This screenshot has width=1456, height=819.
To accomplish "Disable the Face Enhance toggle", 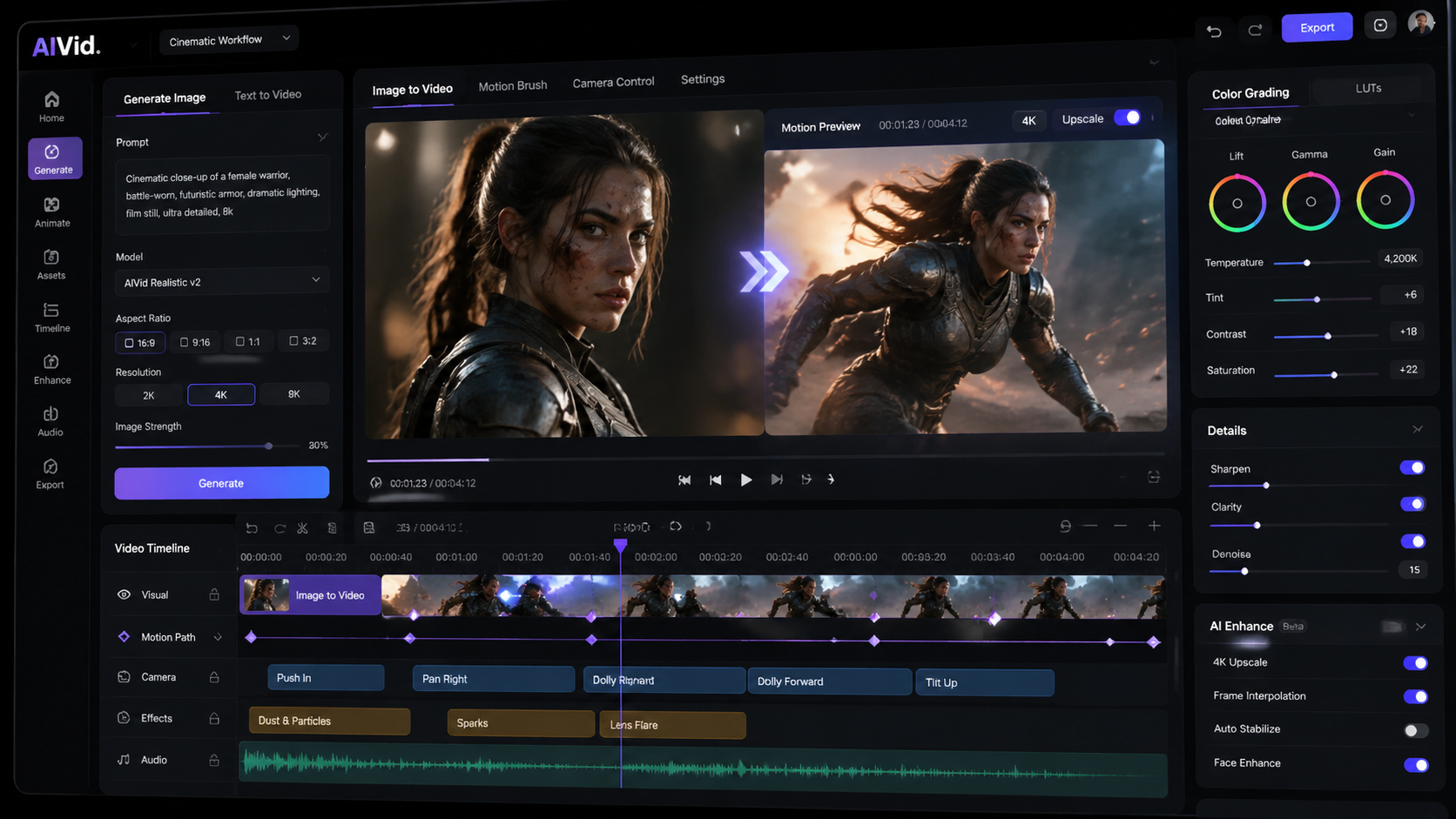I will click(1415, 764).
